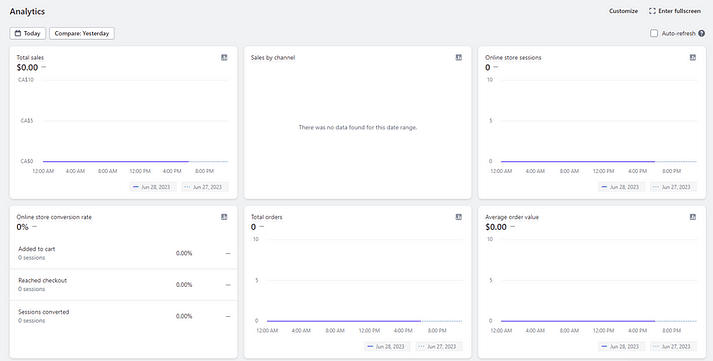Click the purple data line in Total orders chart
Screen dimensions: 713x361
(x=344, y=321)
